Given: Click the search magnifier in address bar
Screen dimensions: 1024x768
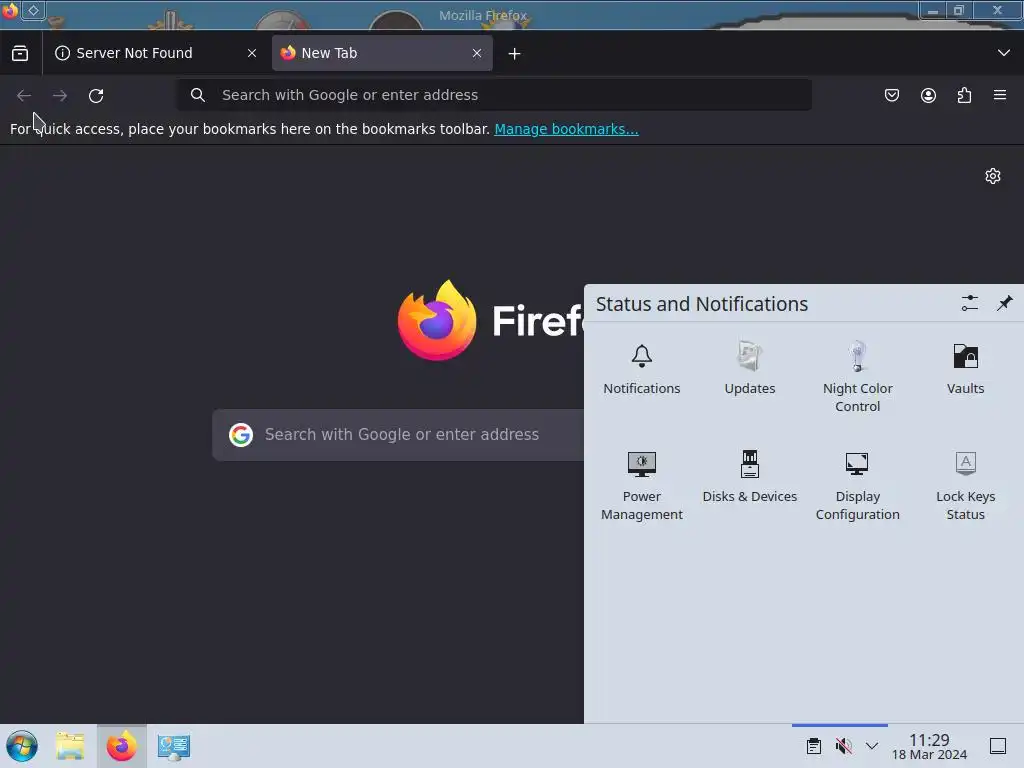Looking at the screenshot, I should coord(198,95).
